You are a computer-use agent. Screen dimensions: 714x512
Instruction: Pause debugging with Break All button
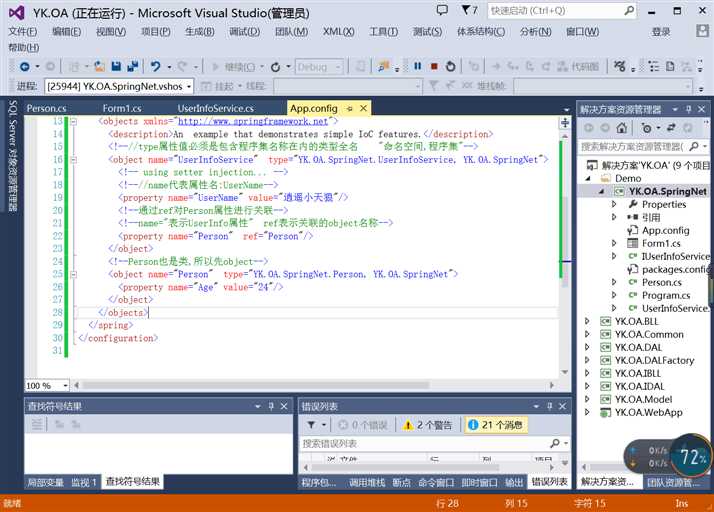[418, 67]
